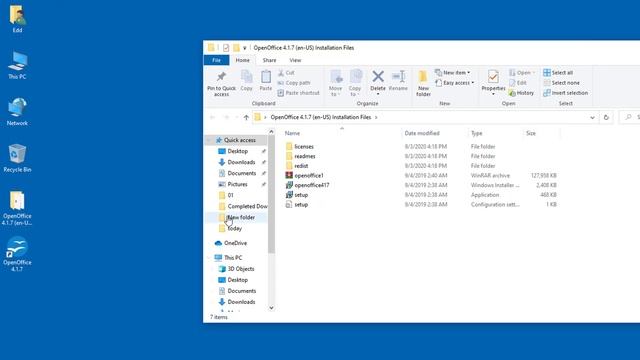640x360 pixels.
Task: Click Select all in ribbon
Action: tap(558, 73)
